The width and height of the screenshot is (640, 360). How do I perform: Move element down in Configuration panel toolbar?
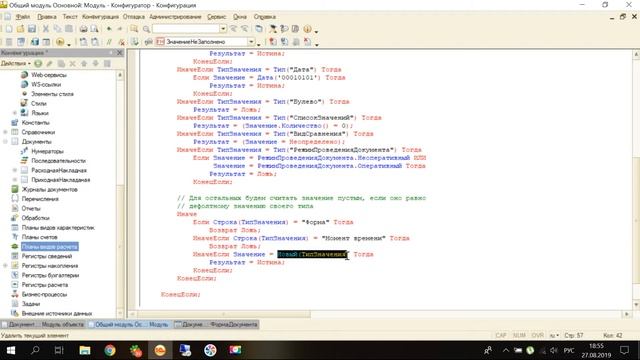[x=96, y=63]
